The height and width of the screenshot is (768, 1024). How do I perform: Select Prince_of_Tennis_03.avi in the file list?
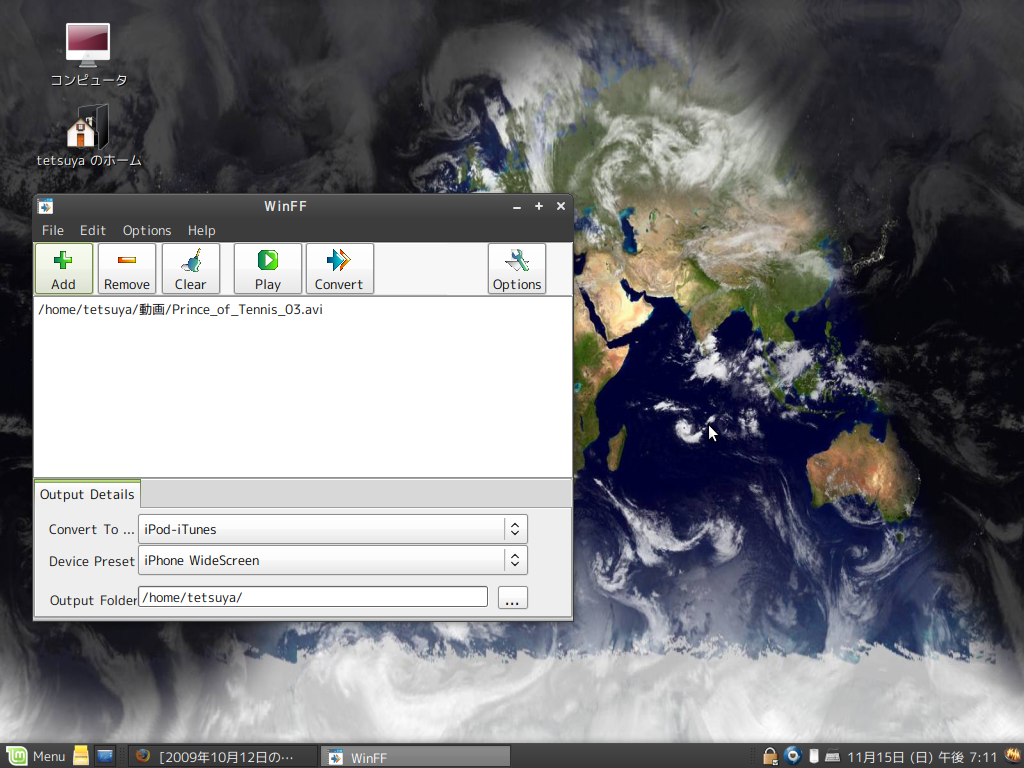(180, 310)
